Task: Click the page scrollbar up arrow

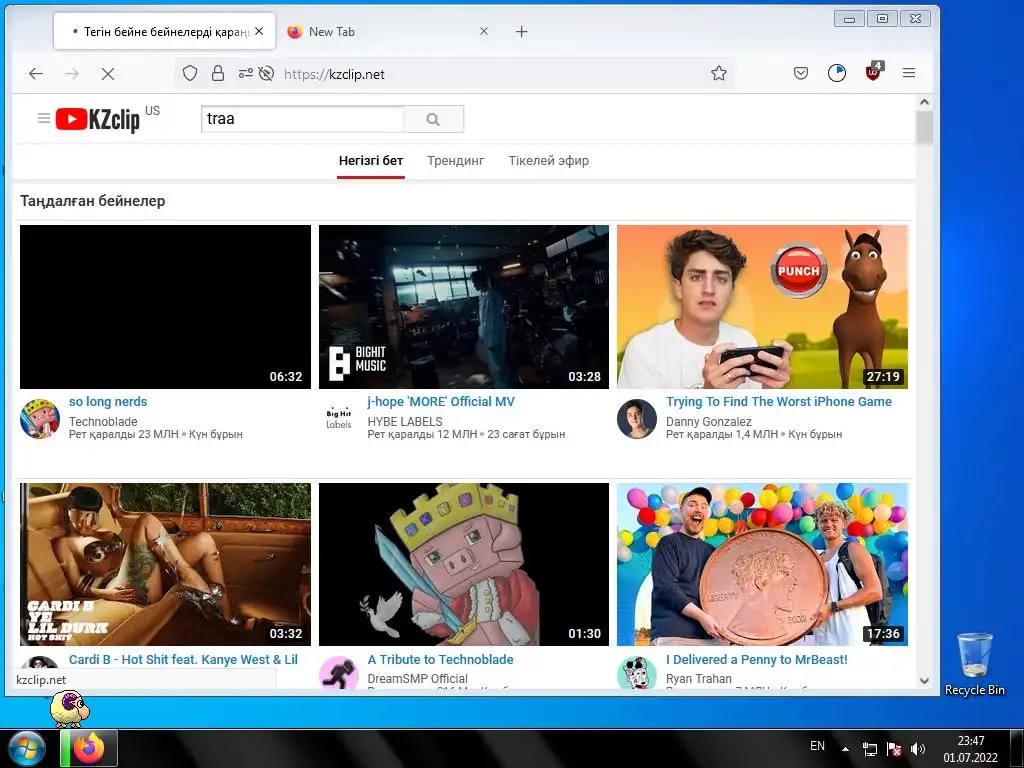Action: (x=924, y=102)
